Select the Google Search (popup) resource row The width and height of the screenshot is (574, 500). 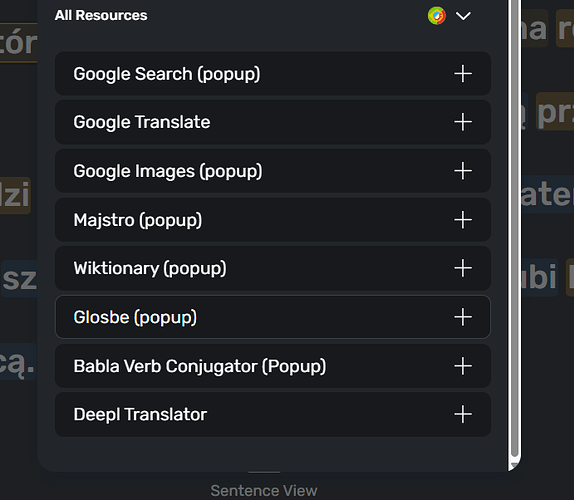click(273, 74)
